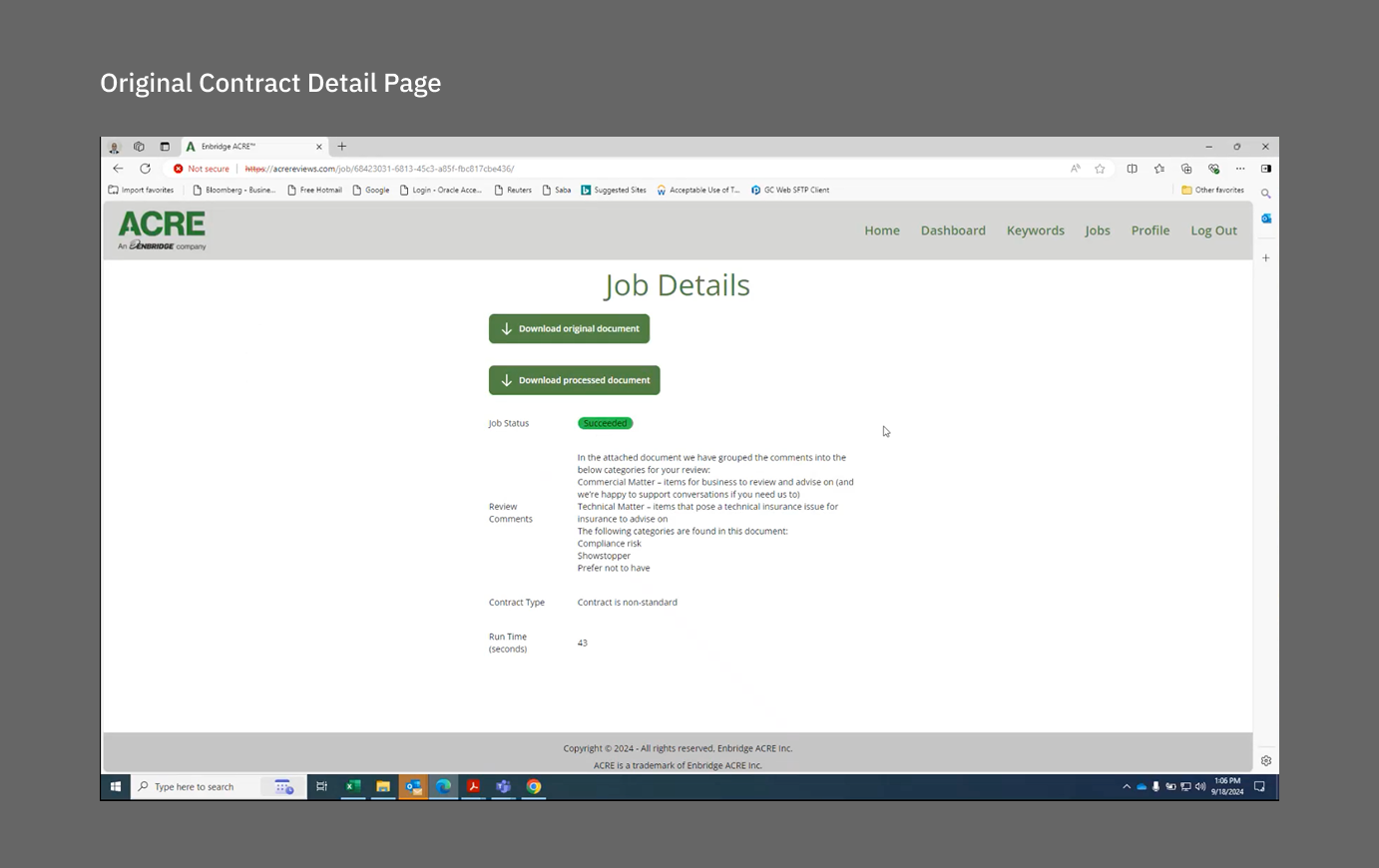Click the Download original document button
This screenshot has height=868, width=1379.
pyautogui.click(x=569, y=328)
